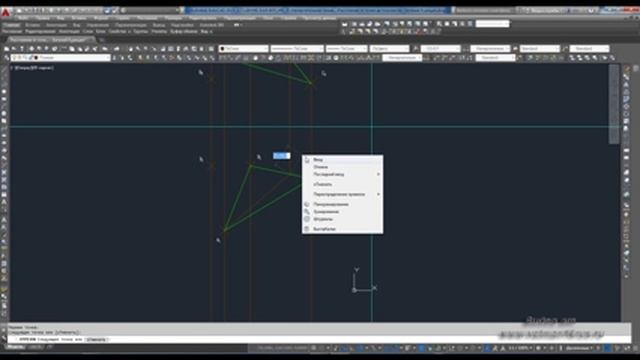Open the object color ПоСлою dropdown
Viewport: 640px width, 360px height.
tap(243, 49)
